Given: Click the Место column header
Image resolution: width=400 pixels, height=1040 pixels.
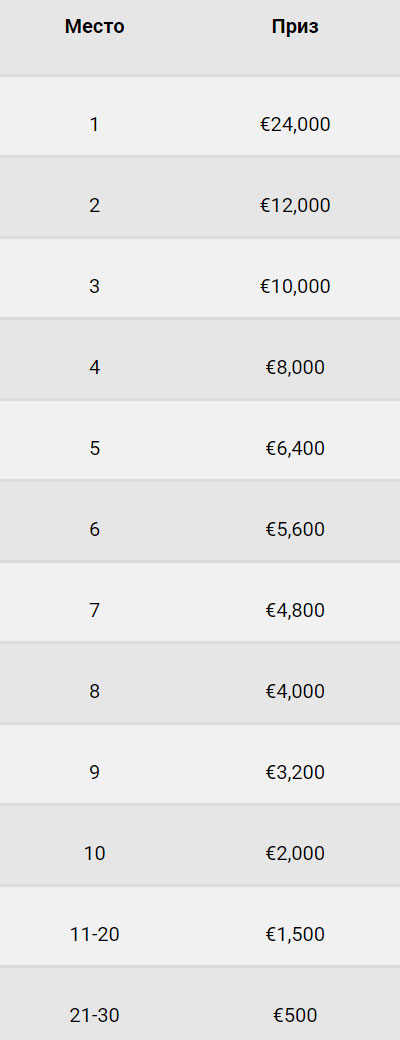Looking at the screenshot, I should coord(94,27).
